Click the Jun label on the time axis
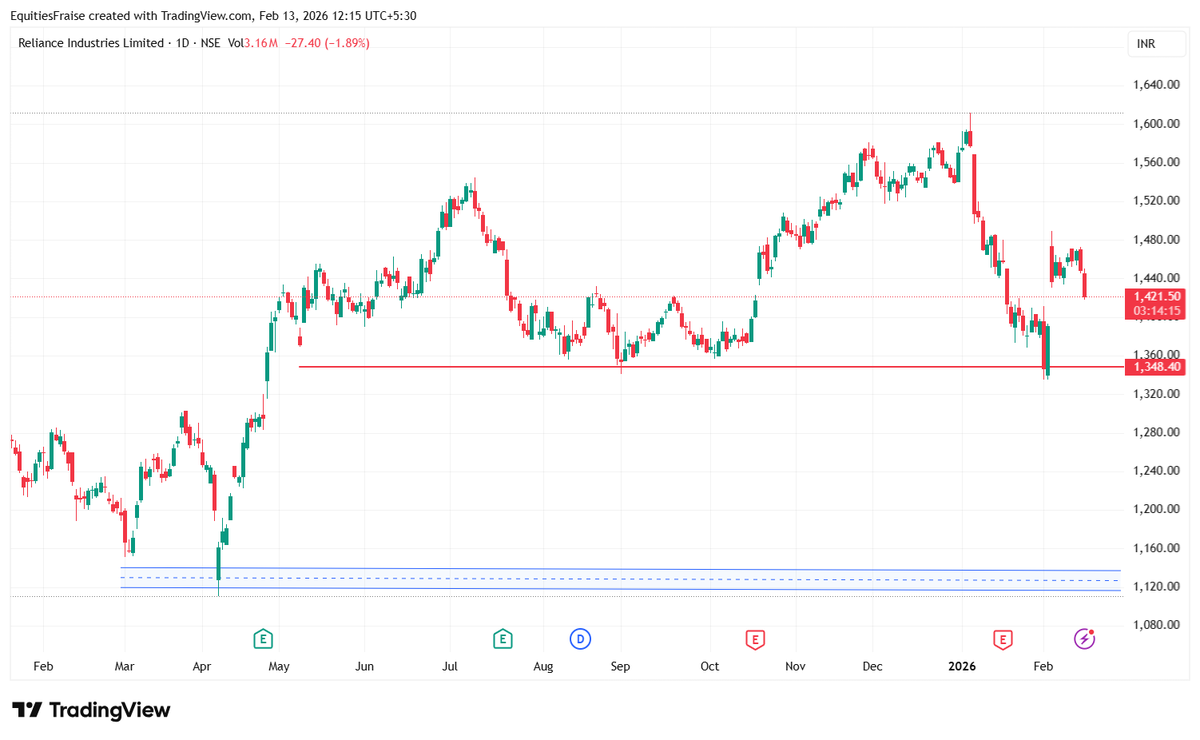This screenshot has width=1200, height=740. pyautogui.click(x=365, y=666)
